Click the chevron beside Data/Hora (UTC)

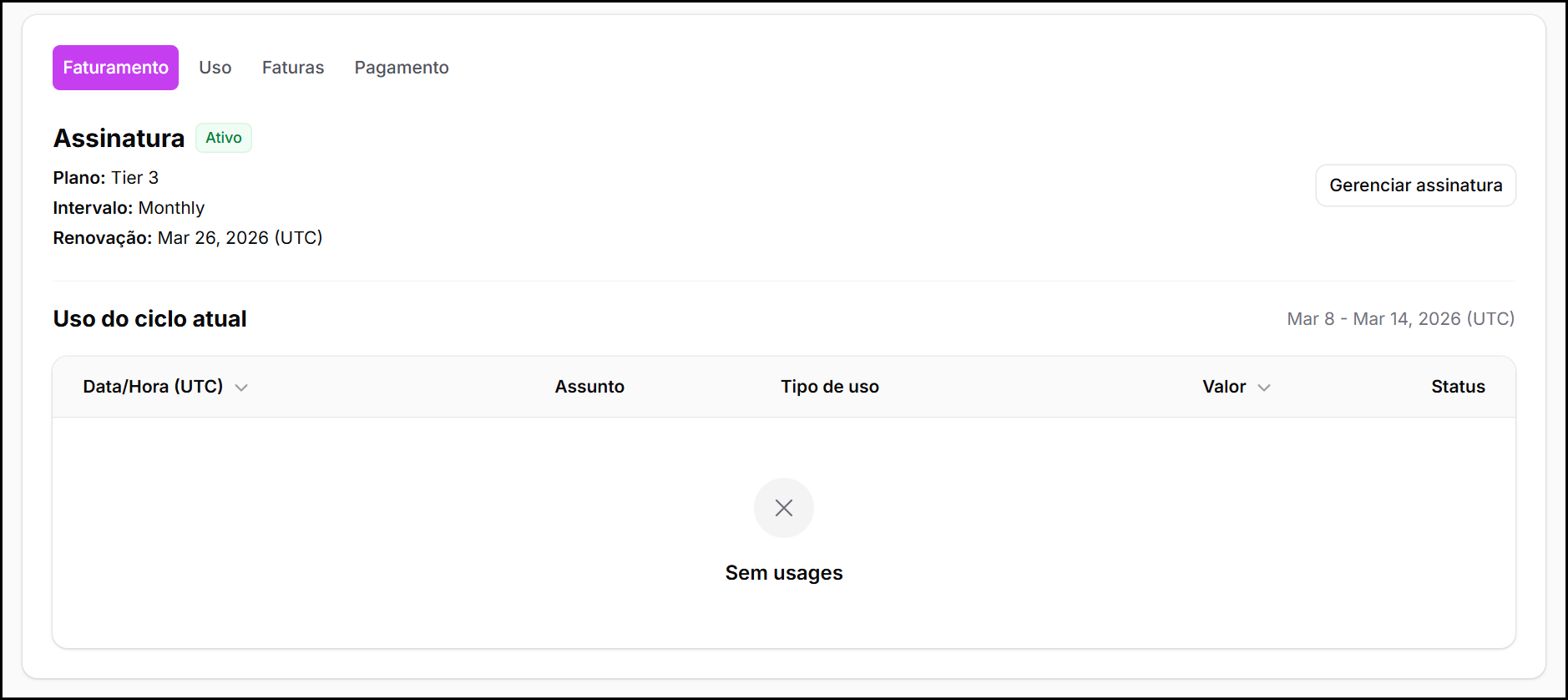coord(241,388)
